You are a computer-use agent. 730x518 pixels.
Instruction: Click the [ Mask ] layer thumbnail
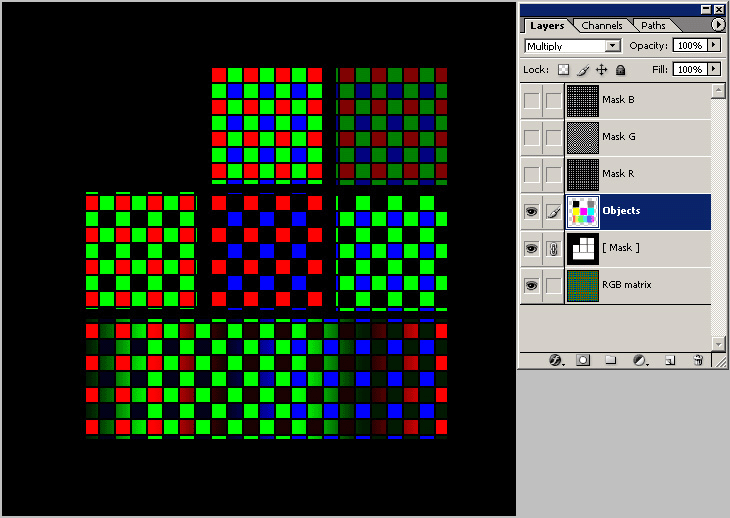pos(583,249)
